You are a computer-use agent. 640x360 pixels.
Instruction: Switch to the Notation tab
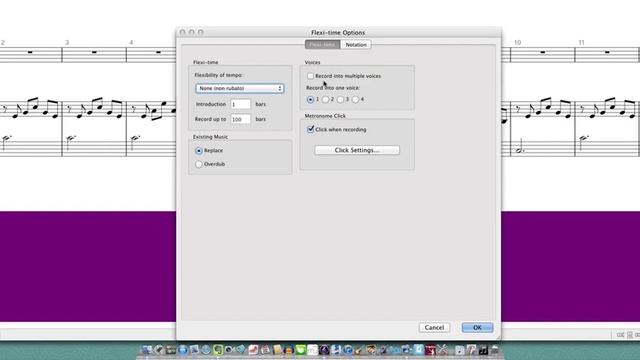point(356,44)
